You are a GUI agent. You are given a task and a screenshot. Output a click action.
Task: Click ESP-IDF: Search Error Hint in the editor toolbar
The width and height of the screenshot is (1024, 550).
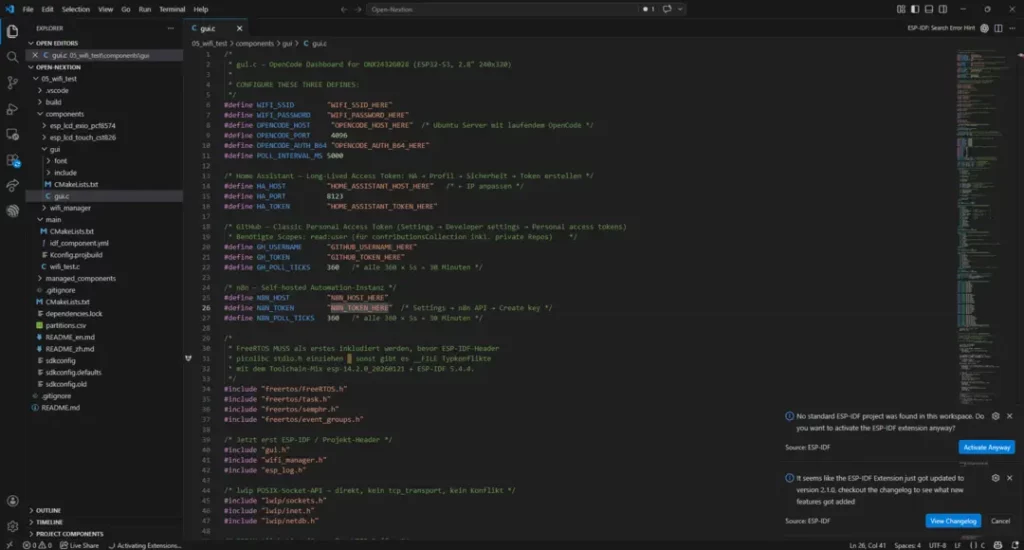(x=940, y=28)
